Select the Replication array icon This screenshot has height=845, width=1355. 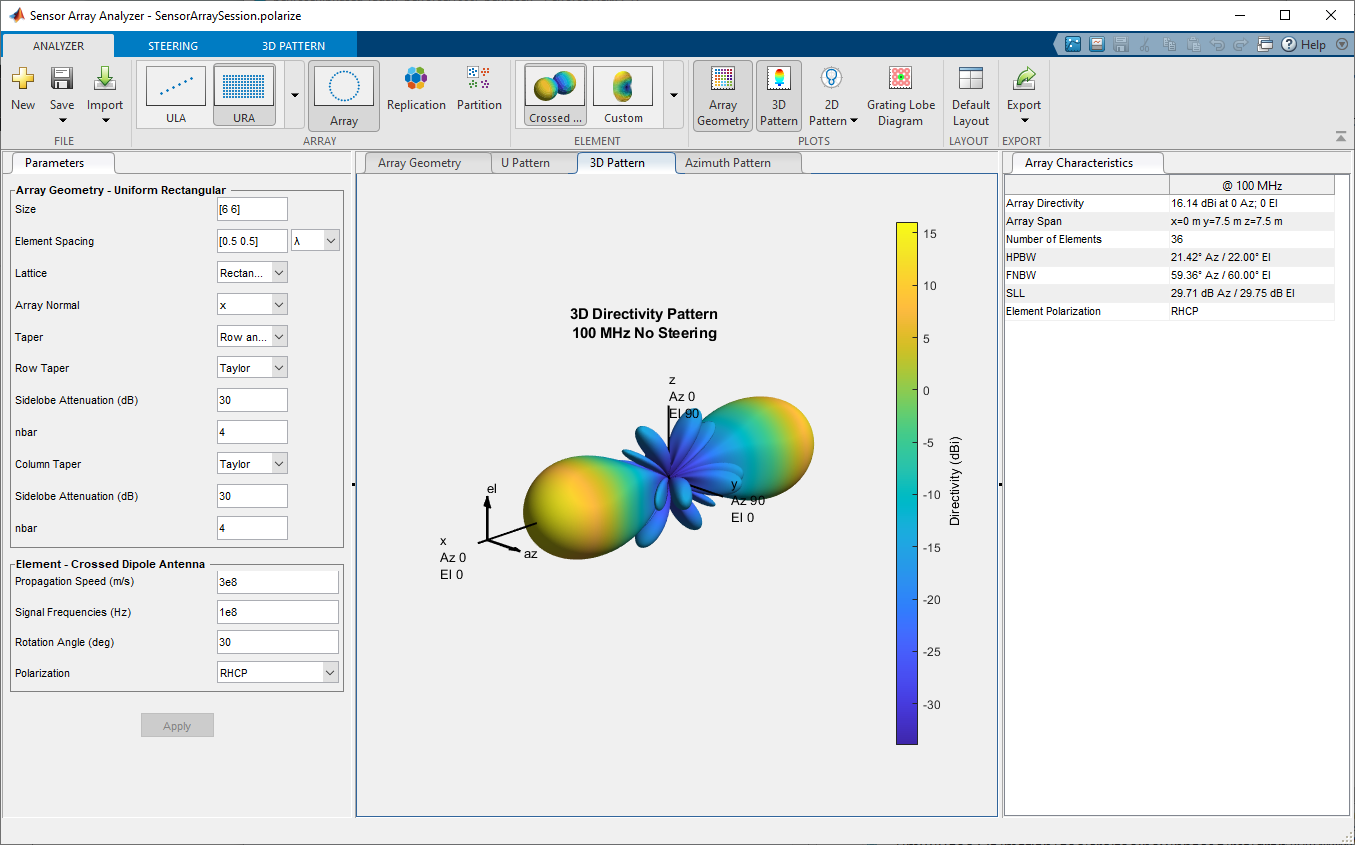(416, 80)
